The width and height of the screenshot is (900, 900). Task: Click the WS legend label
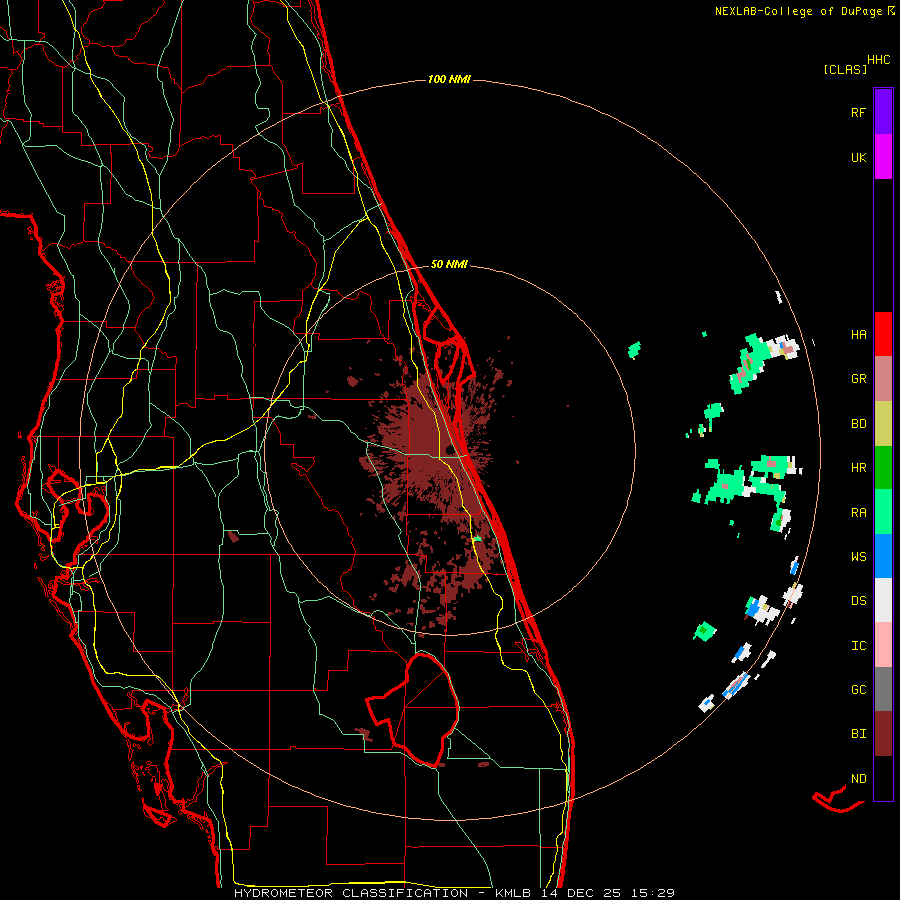click(x=858, y=557)
